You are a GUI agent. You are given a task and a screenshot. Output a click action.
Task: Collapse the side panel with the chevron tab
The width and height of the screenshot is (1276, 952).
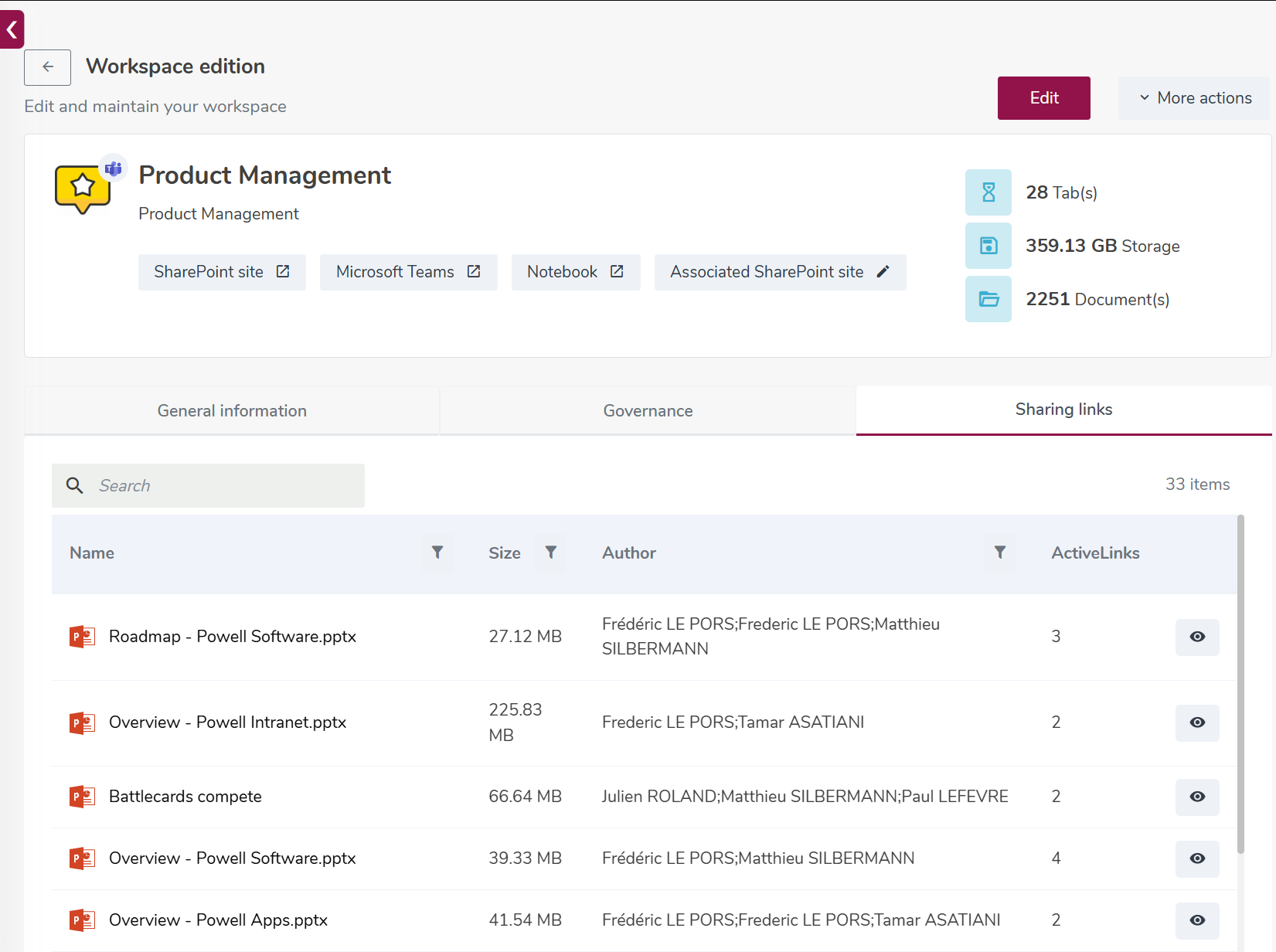pyautogui.click(x=12, y=29)
